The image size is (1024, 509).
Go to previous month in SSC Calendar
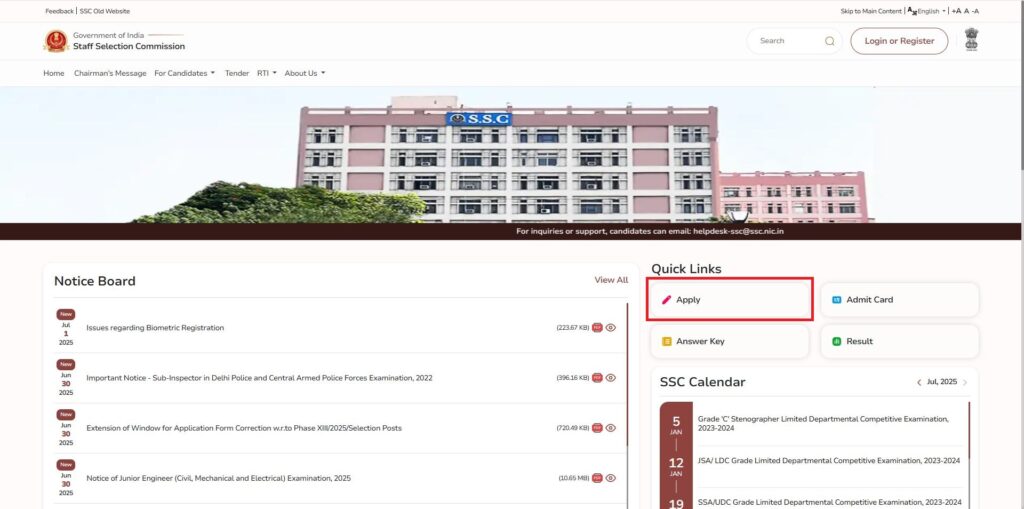click(x=919, y=382)
